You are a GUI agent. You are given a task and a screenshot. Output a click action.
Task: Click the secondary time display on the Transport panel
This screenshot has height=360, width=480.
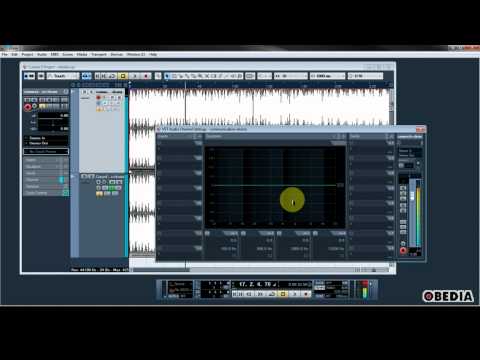click(x=296, y=284)
